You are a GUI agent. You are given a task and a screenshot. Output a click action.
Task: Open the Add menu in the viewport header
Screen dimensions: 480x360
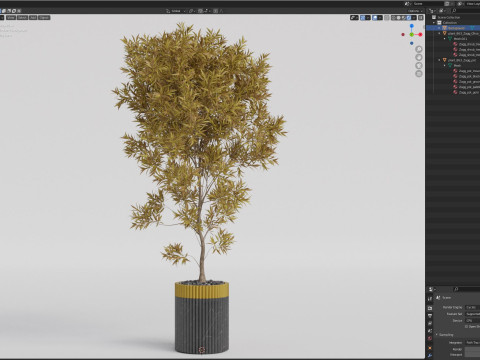point(33,17)
